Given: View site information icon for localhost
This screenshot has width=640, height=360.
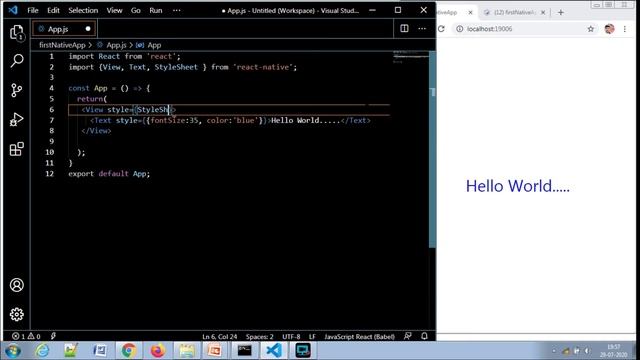Looking at the screenshot, I should coord(460,29).
